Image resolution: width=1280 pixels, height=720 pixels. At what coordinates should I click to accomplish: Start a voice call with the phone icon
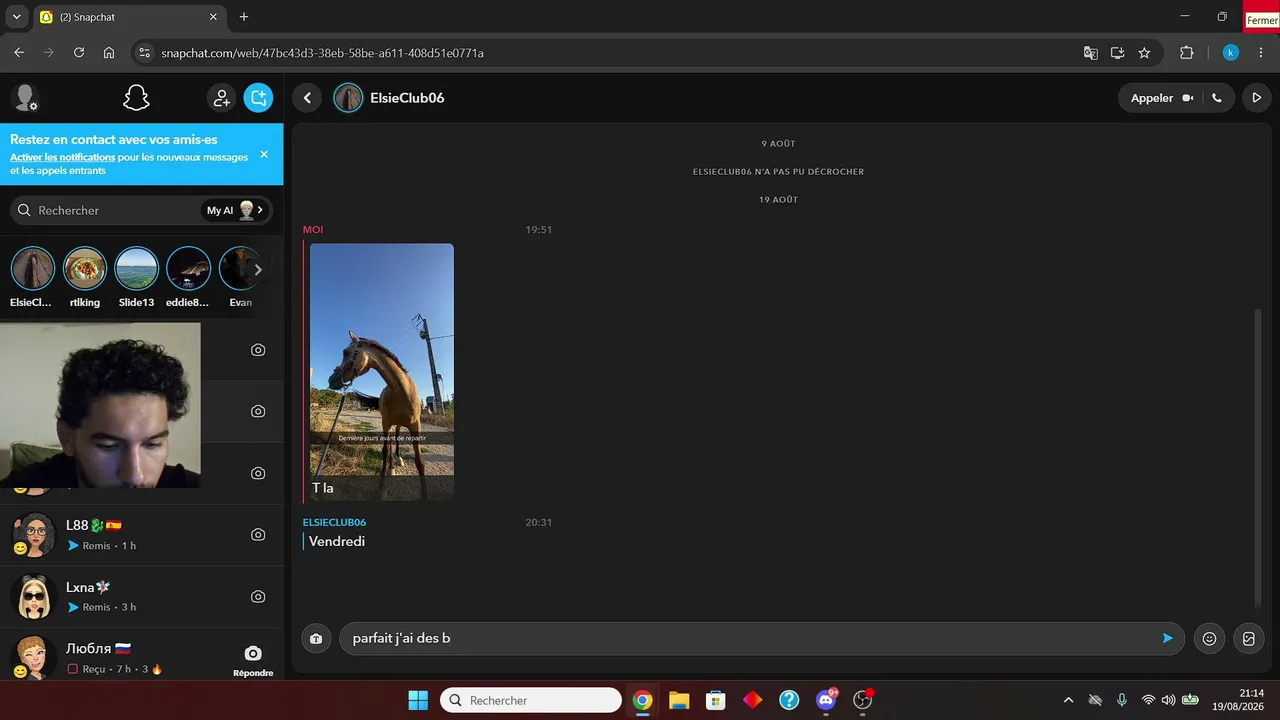click(x=1216, y=98)
